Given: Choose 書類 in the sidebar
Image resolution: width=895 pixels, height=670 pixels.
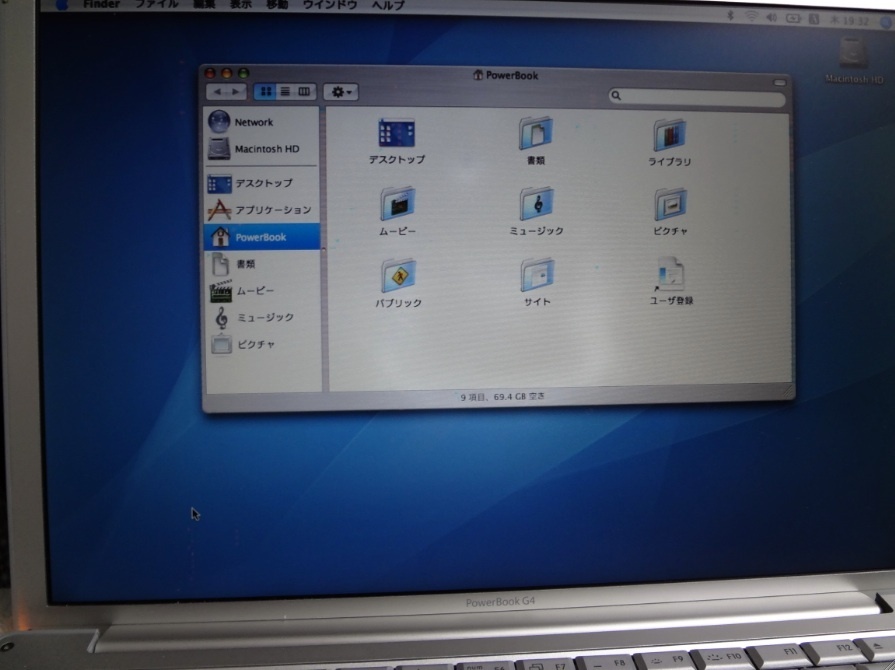Looking at the screenshot, I should click(x=261, y=264).
